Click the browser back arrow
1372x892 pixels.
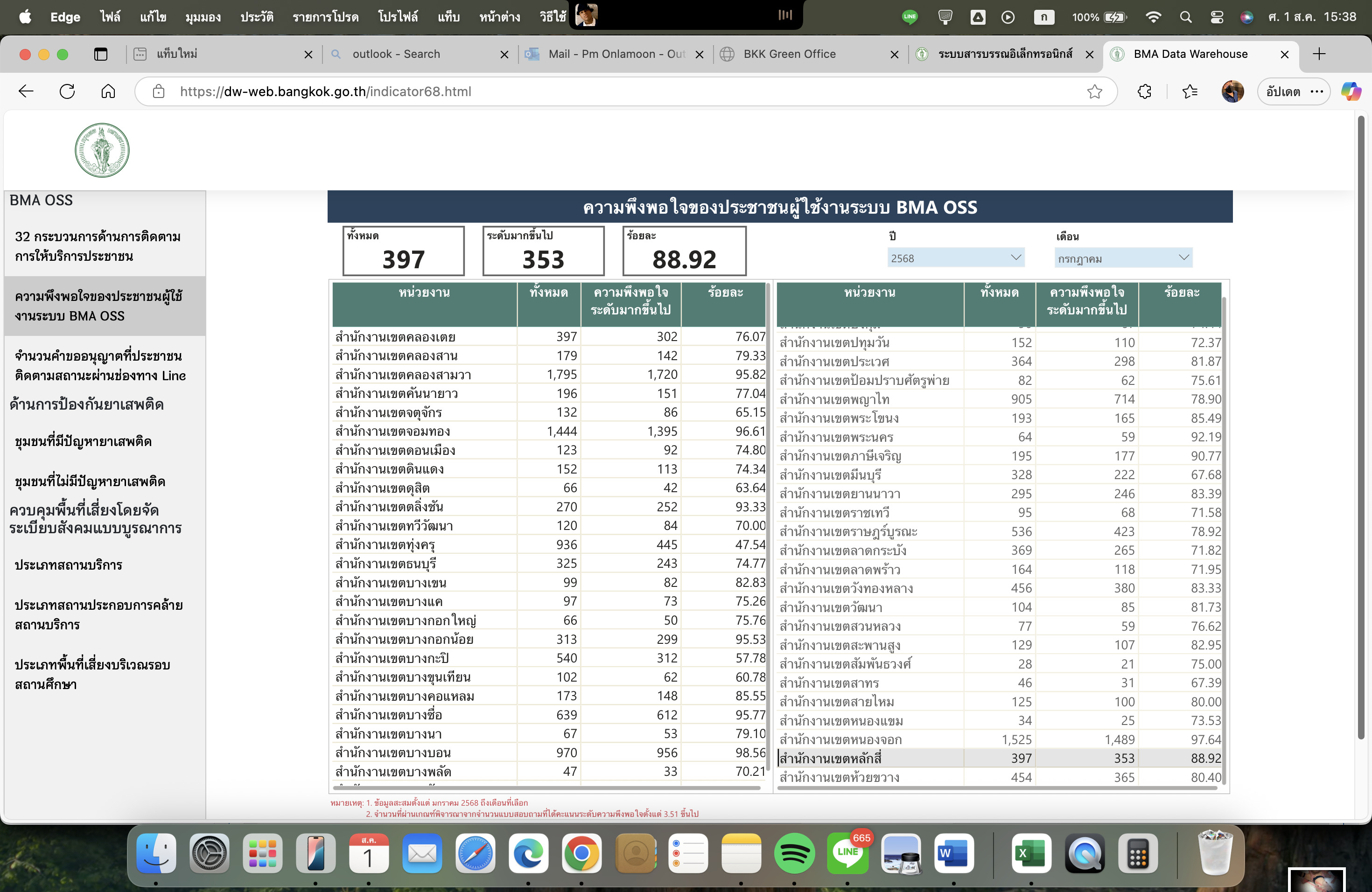pos(27,91)
